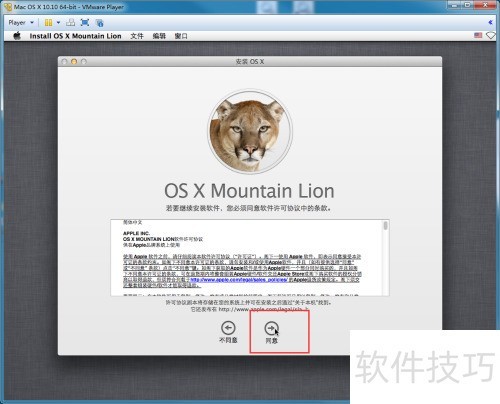This screenshot has width=500, height=404.
Task: Close the VMware Player window
Action: click(486, 5)
